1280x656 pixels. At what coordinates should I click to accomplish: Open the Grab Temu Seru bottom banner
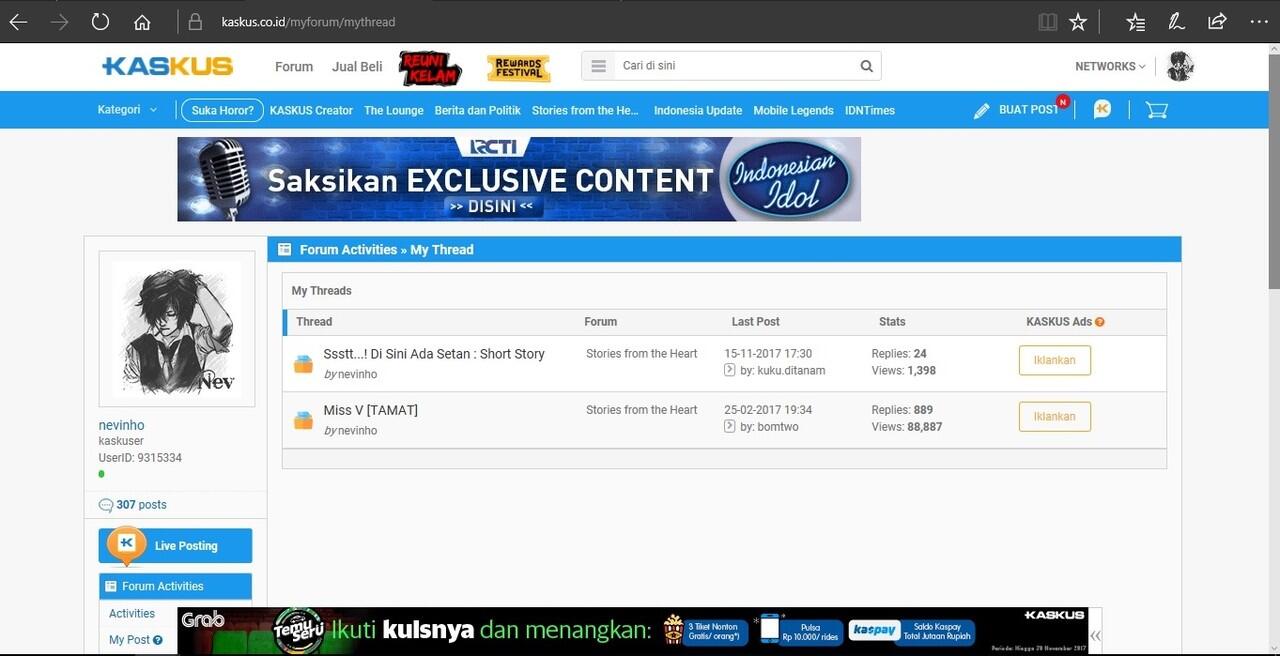point(632,630)
